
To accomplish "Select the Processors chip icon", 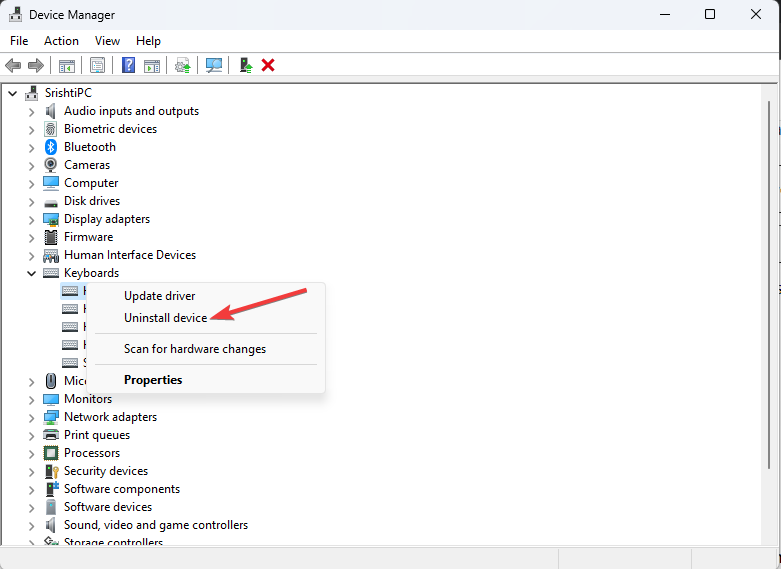I will pos(51,453).
